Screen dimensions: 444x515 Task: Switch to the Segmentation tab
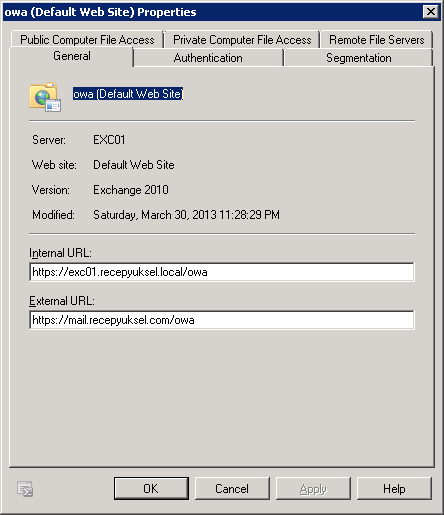pyautogui.click(x=359, y=58)
